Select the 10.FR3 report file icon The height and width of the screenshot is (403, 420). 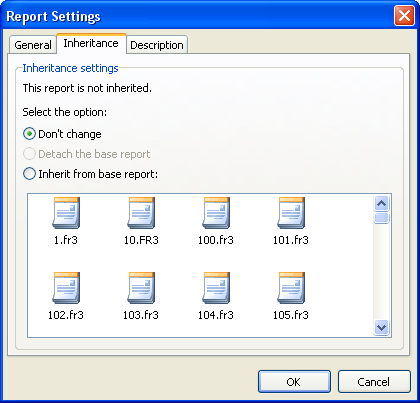pos(141,213)
